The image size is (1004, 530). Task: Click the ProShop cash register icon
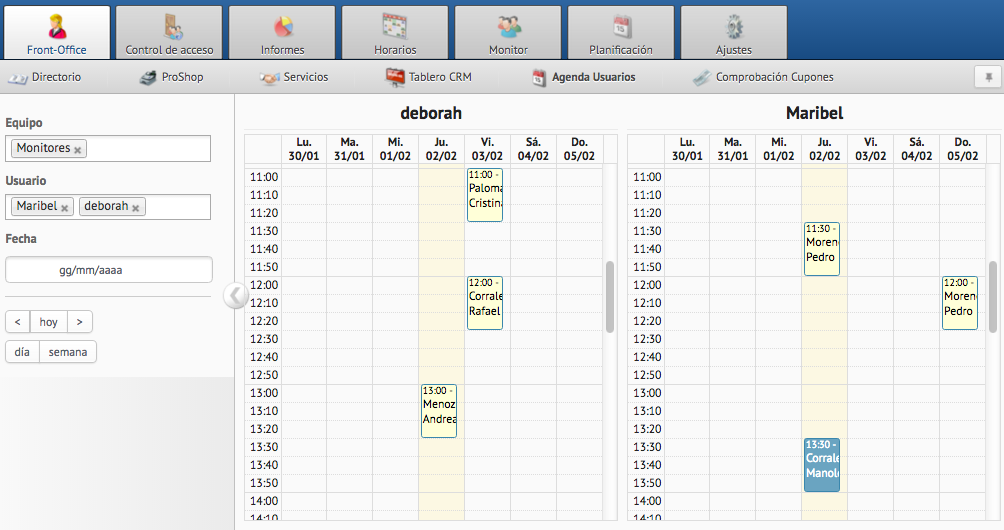[x=148, y=78]
